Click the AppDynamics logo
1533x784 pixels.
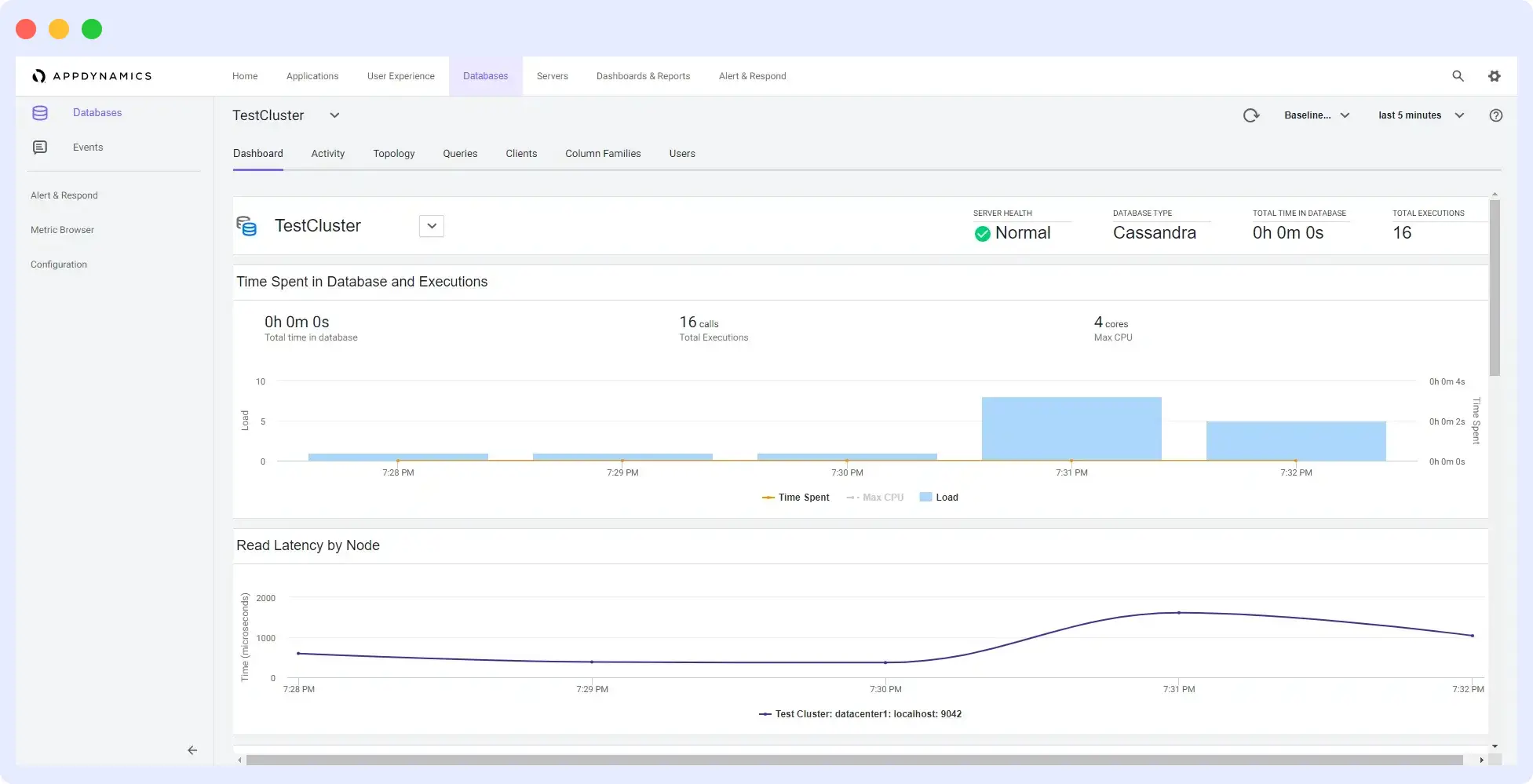coord(93,76)
